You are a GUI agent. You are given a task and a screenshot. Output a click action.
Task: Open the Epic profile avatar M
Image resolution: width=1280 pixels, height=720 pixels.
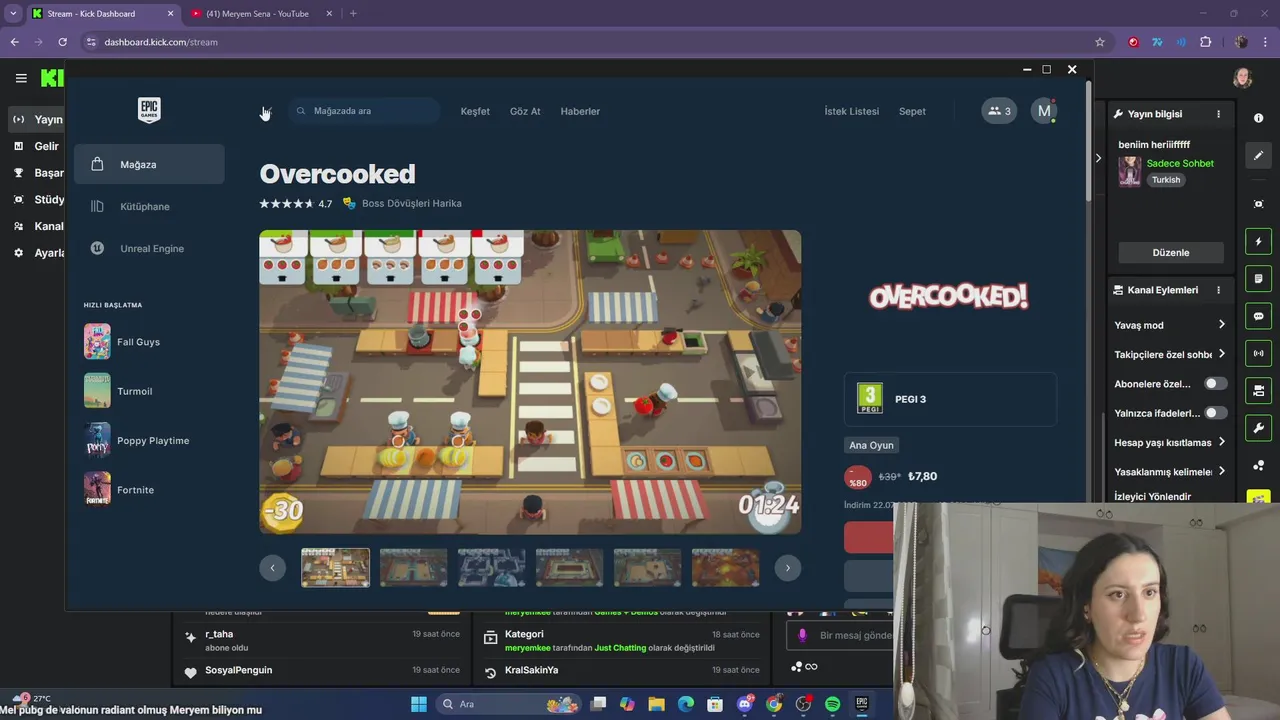pyautogui.click(x=1044, y=111)
